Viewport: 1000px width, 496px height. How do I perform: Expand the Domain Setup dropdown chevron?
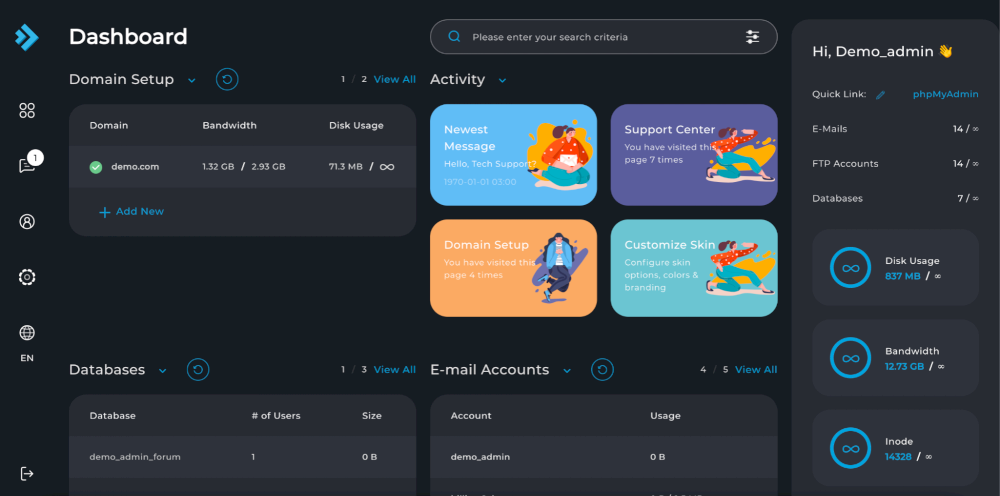coord(191,80)
